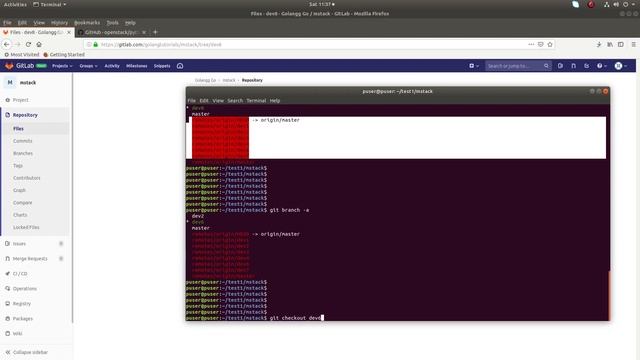
Task: Open Firefox Bookmarks menu
Action: [87, 23]
